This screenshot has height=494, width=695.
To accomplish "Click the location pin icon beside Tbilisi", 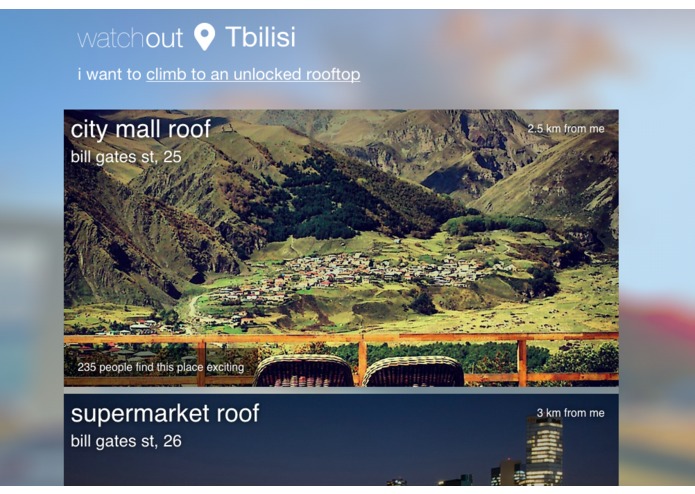I will tap(204, 37).
